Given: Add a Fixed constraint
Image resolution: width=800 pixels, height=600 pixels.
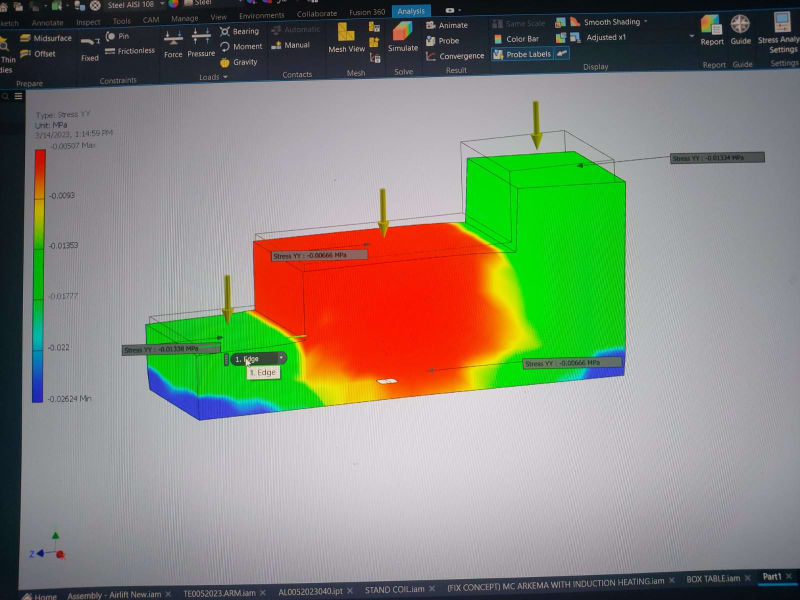Looking at the screenshot, I should coord(90,49).
